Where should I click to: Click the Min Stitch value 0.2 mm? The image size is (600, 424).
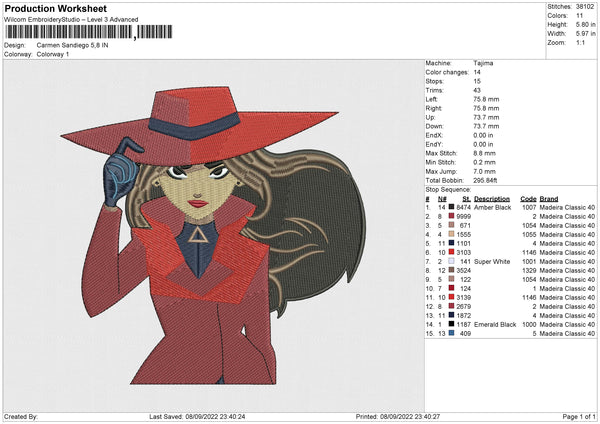click(484, 162)
